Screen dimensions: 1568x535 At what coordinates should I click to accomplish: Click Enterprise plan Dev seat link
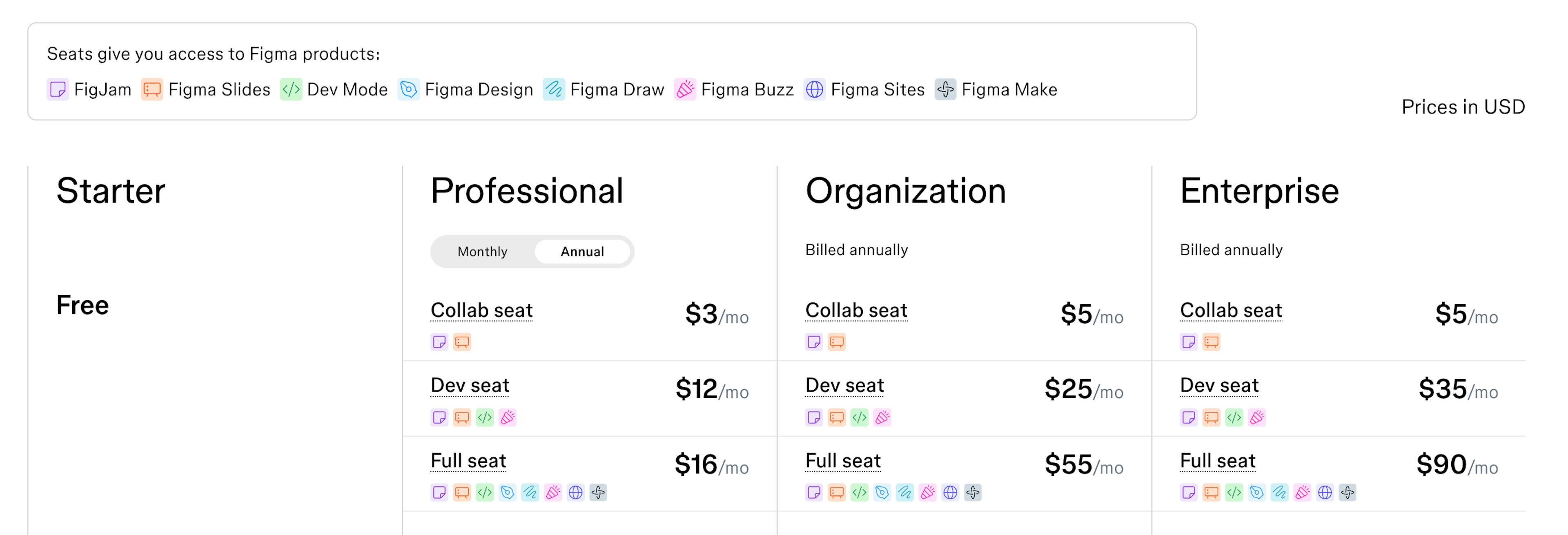tap(1218, 385)
